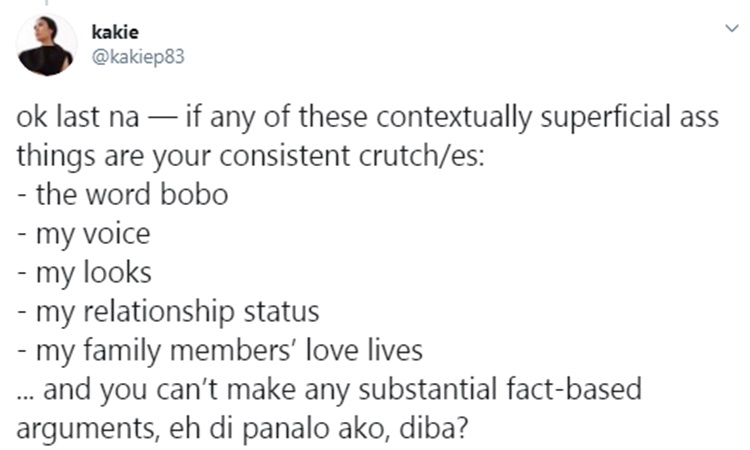Select the '- my relationship status' line
The image size is (750, 450).
[x=168, y=312]
